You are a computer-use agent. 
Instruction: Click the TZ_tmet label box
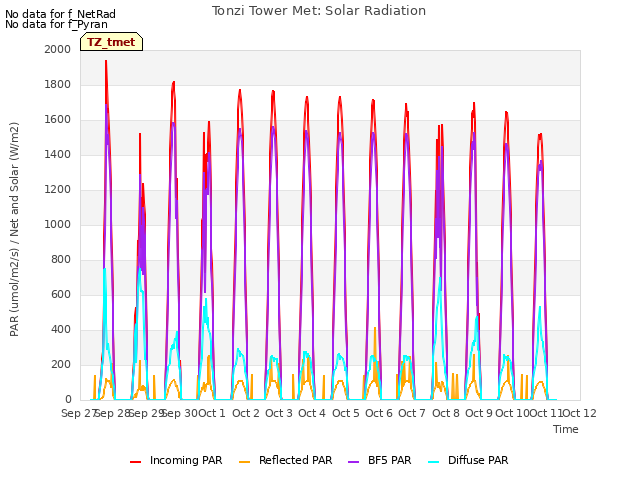[111, 42]
